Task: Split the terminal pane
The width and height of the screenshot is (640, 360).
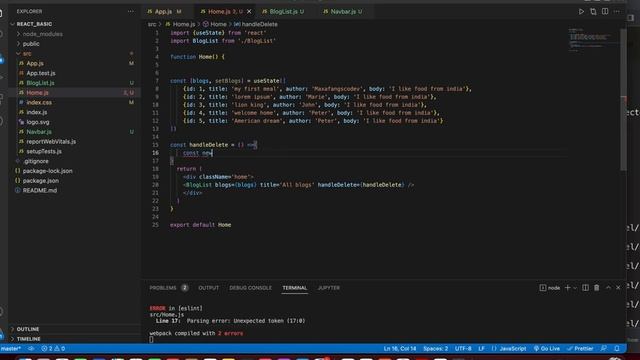Action: [x=585, y=288]
